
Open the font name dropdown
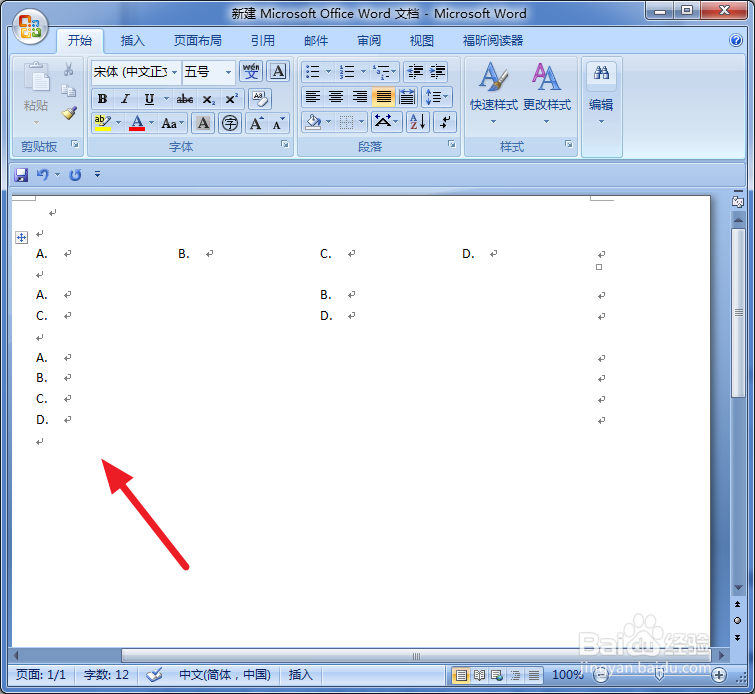point(174,72)
